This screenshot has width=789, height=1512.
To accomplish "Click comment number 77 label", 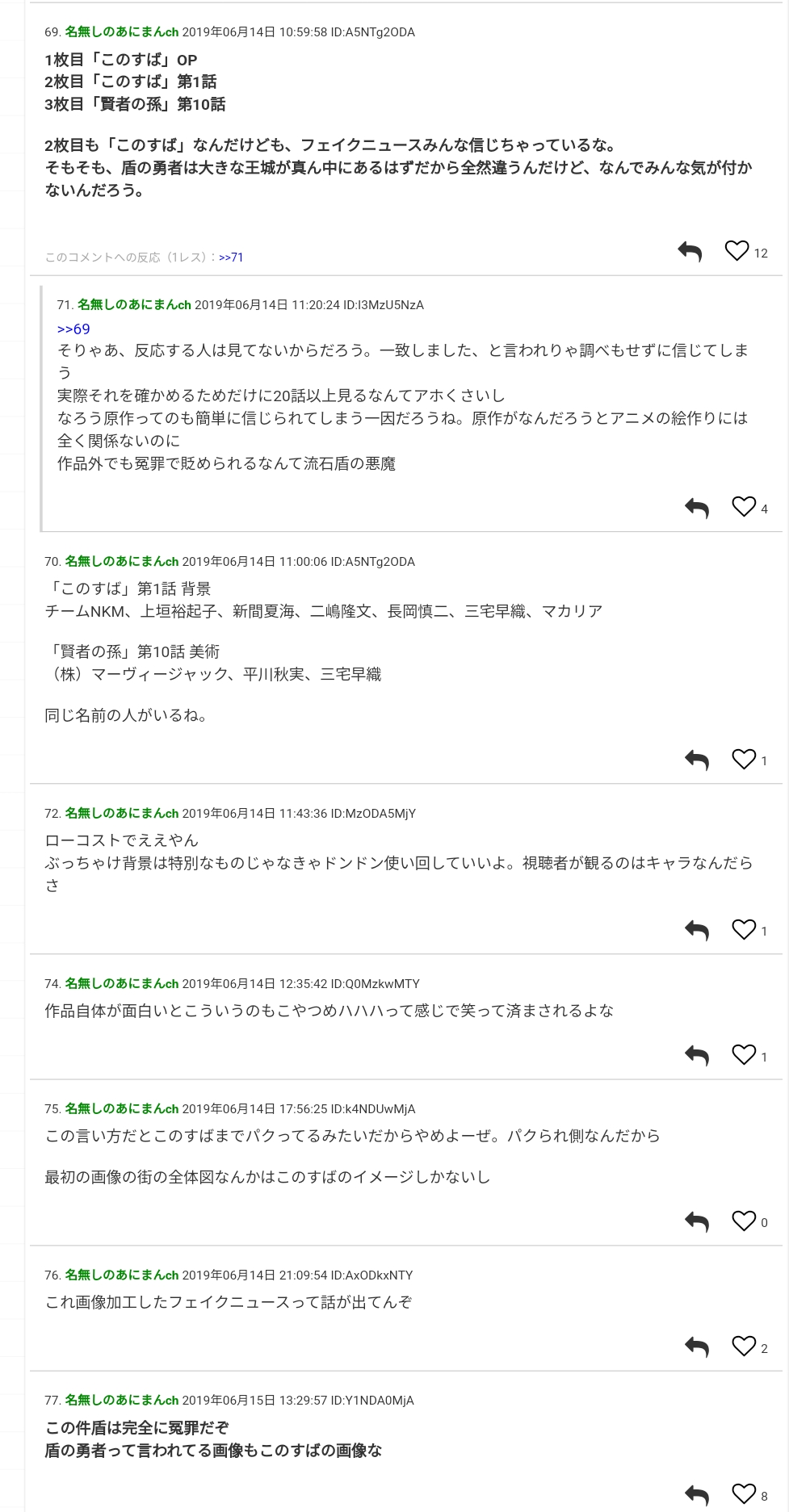I will pos(52,1401).
